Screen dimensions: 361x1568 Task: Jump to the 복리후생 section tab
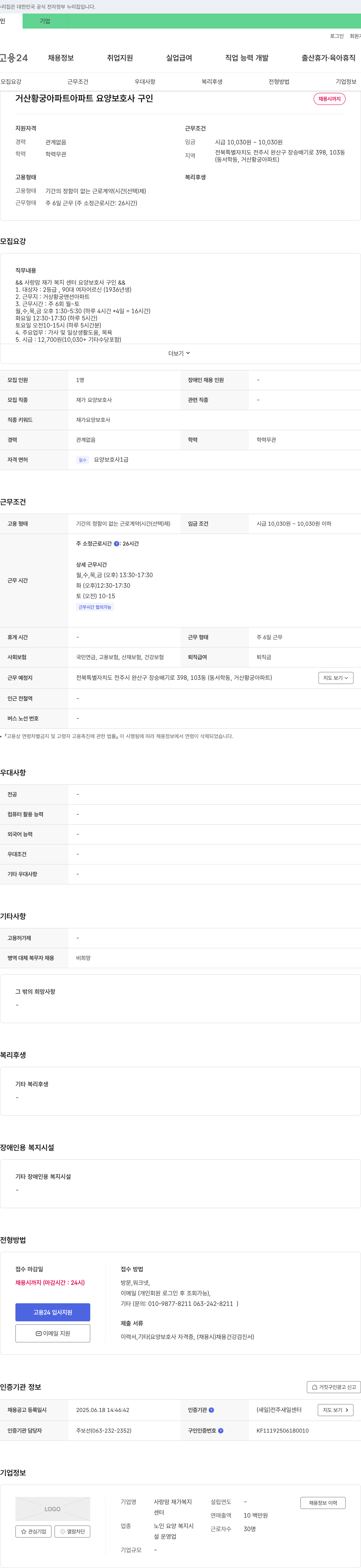point(212,82)
